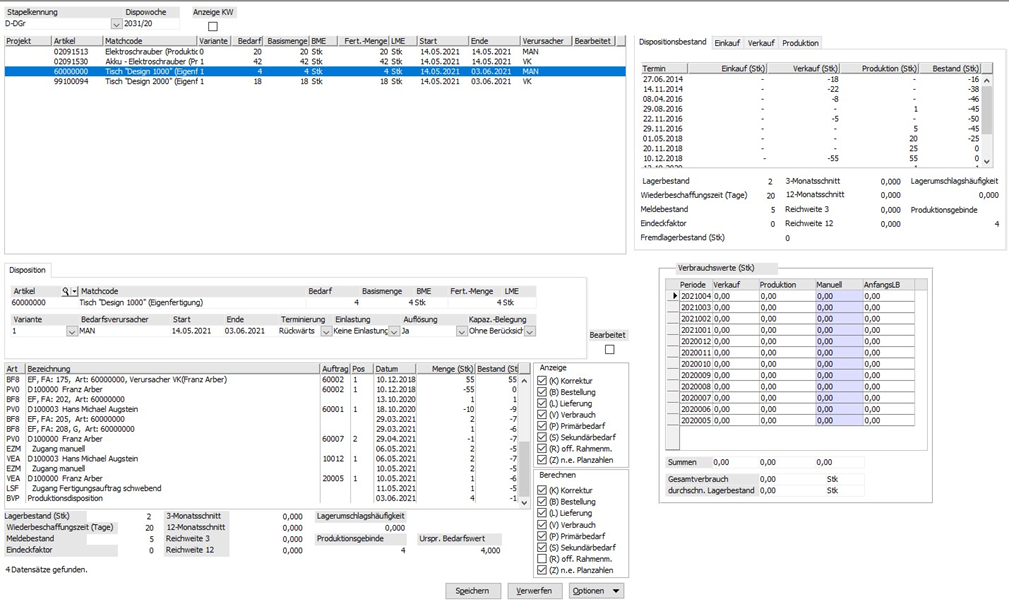Screen dimensions: 1009x602
Task: Select the Akku - Elektroschrauber row
Action: coord(150,61)
